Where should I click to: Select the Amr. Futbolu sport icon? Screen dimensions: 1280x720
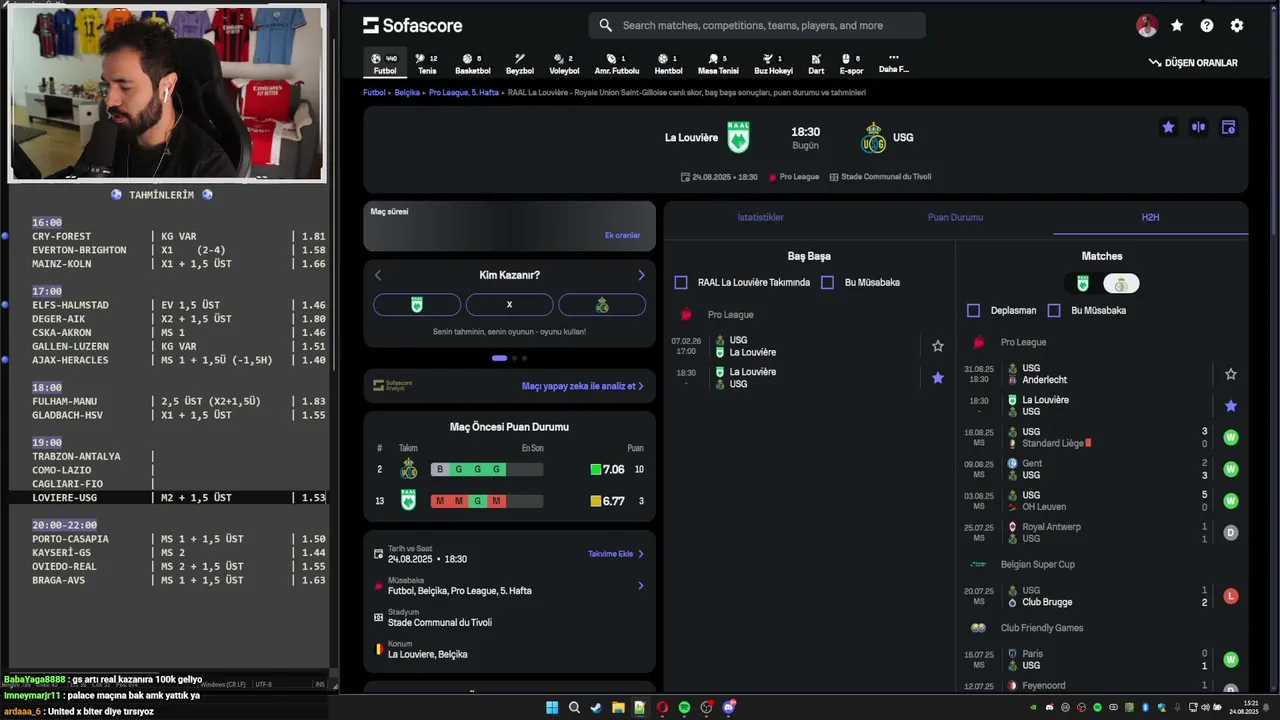[617, 64]
